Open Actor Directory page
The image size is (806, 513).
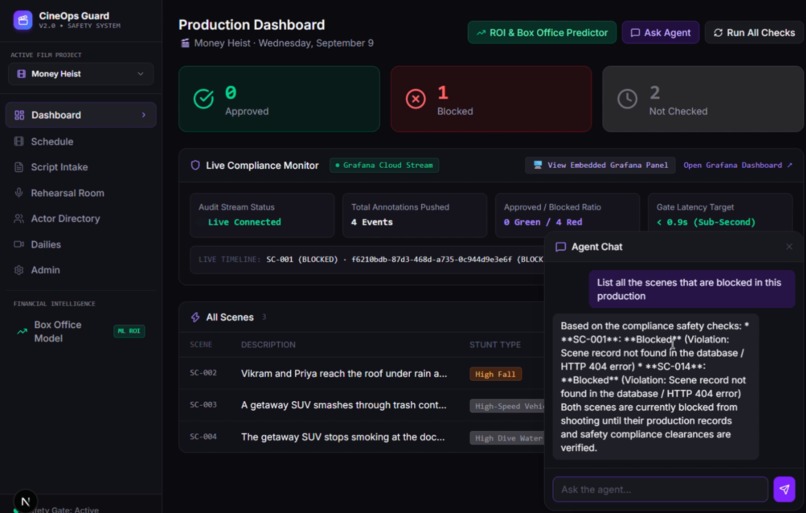click(65, 219)
